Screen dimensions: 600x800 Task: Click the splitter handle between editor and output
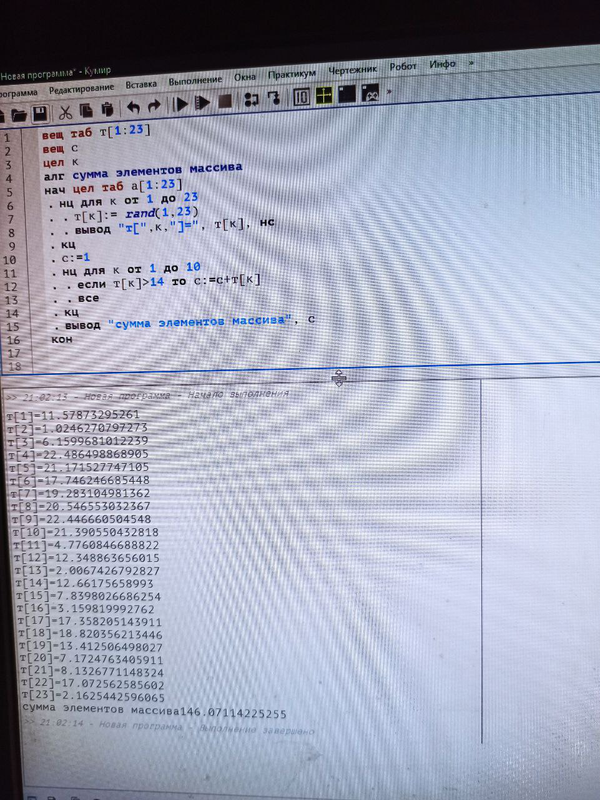tap(339, 378)
